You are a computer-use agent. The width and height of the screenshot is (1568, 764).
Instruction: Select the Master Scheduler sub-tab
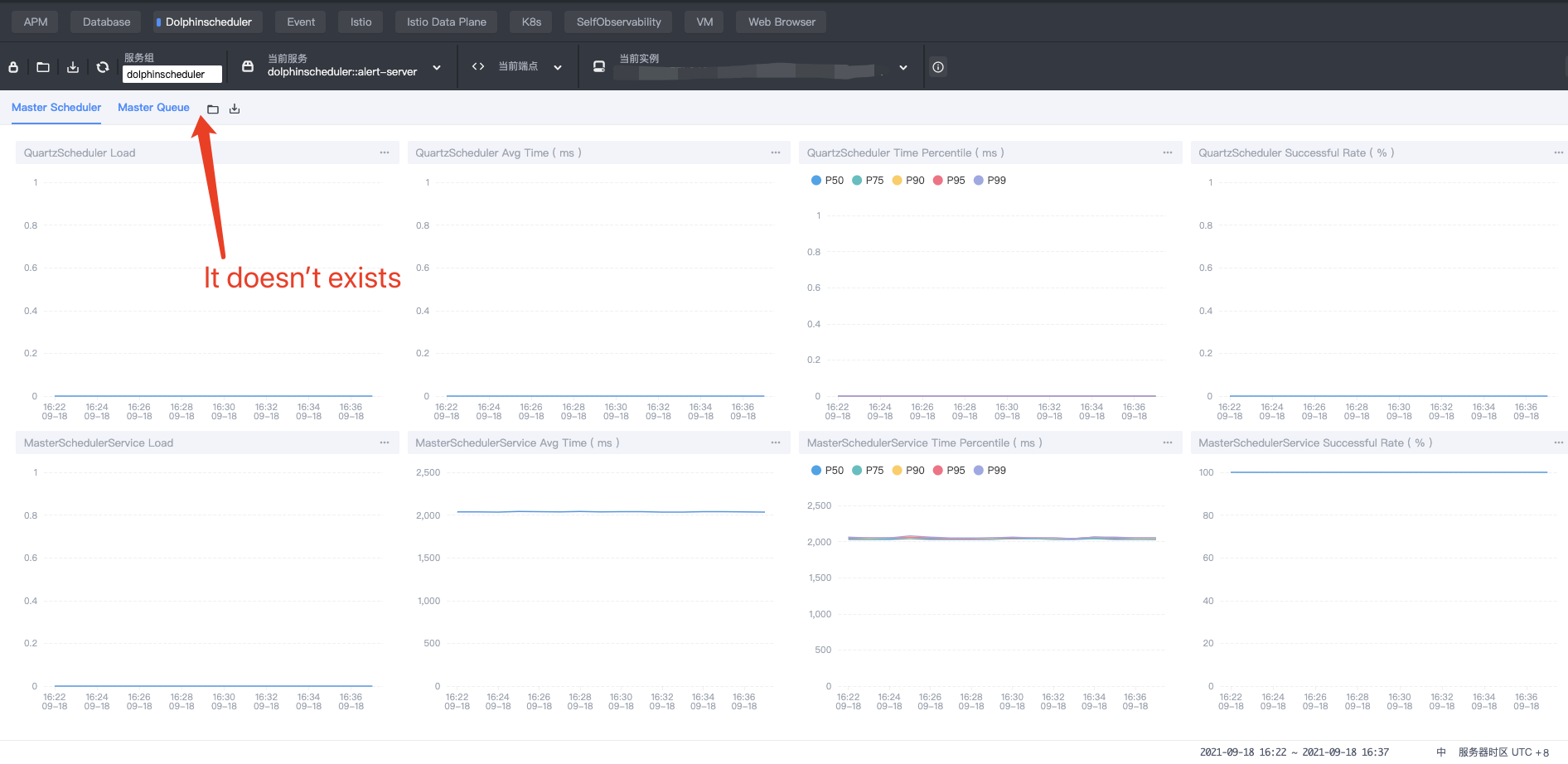pyautogui.click(x=56, y=108)
